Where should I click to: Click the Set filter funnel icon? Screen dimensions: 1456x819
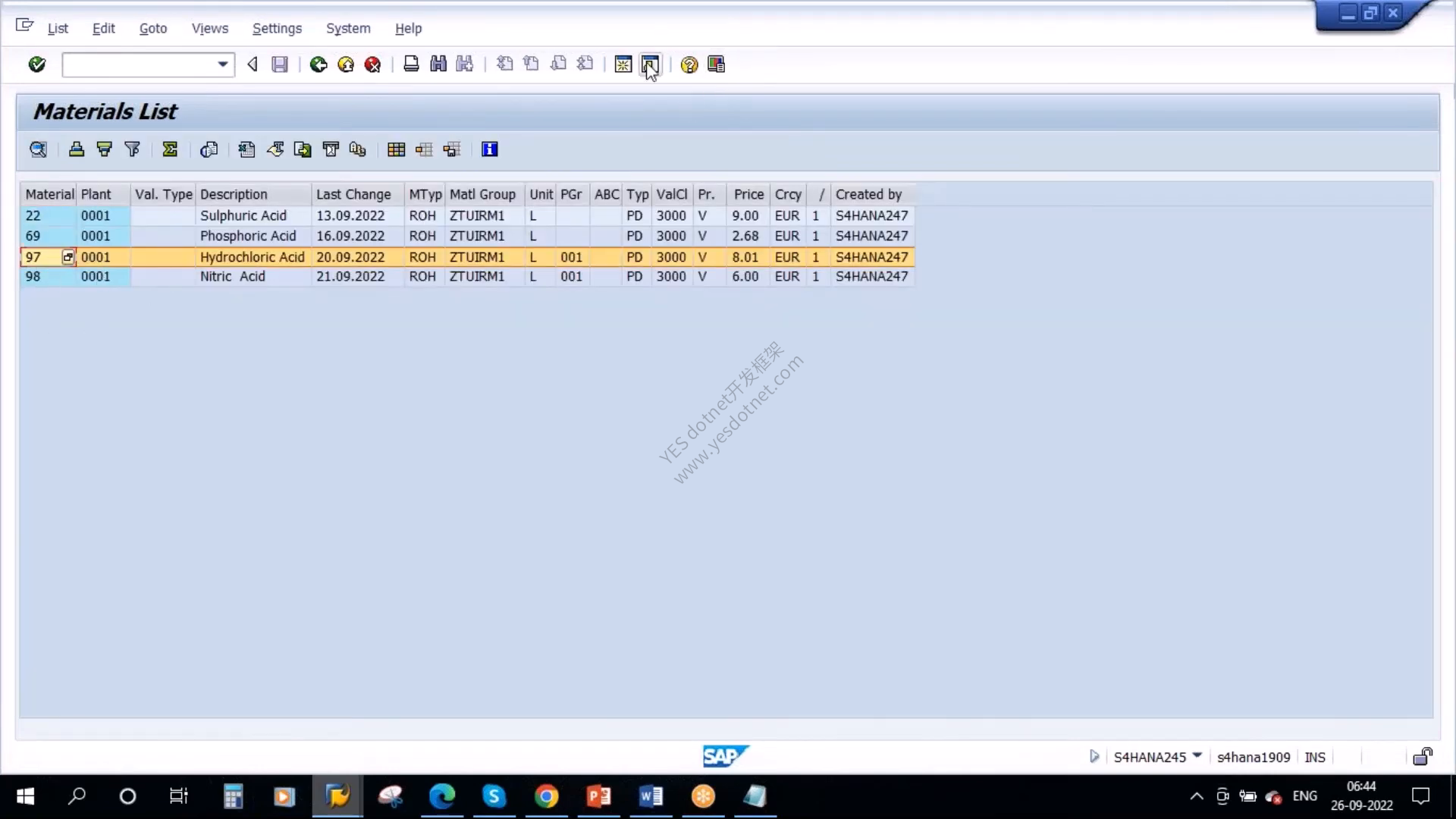(x=132, y=149)
